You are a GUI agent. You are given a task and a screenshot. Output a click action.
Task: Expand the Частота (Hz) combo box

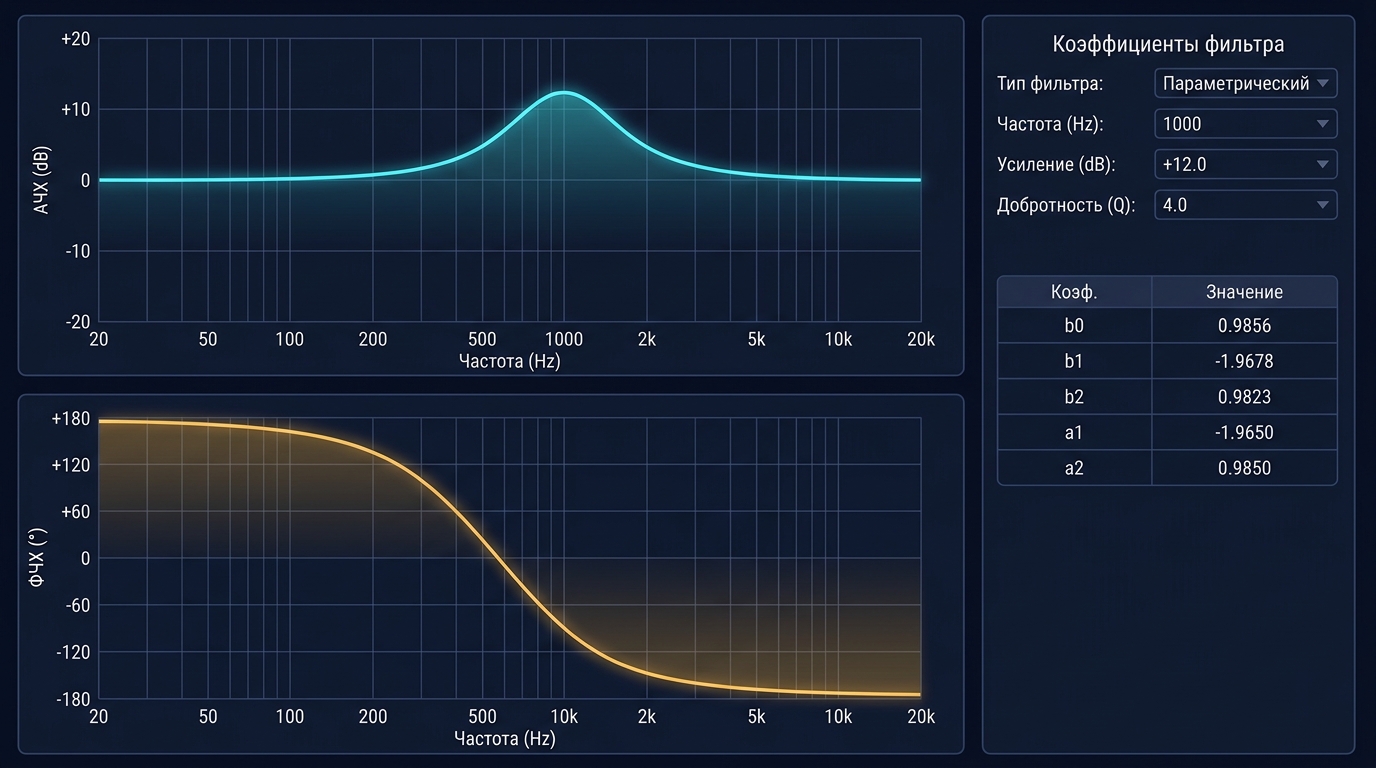tap(1245, 124)
